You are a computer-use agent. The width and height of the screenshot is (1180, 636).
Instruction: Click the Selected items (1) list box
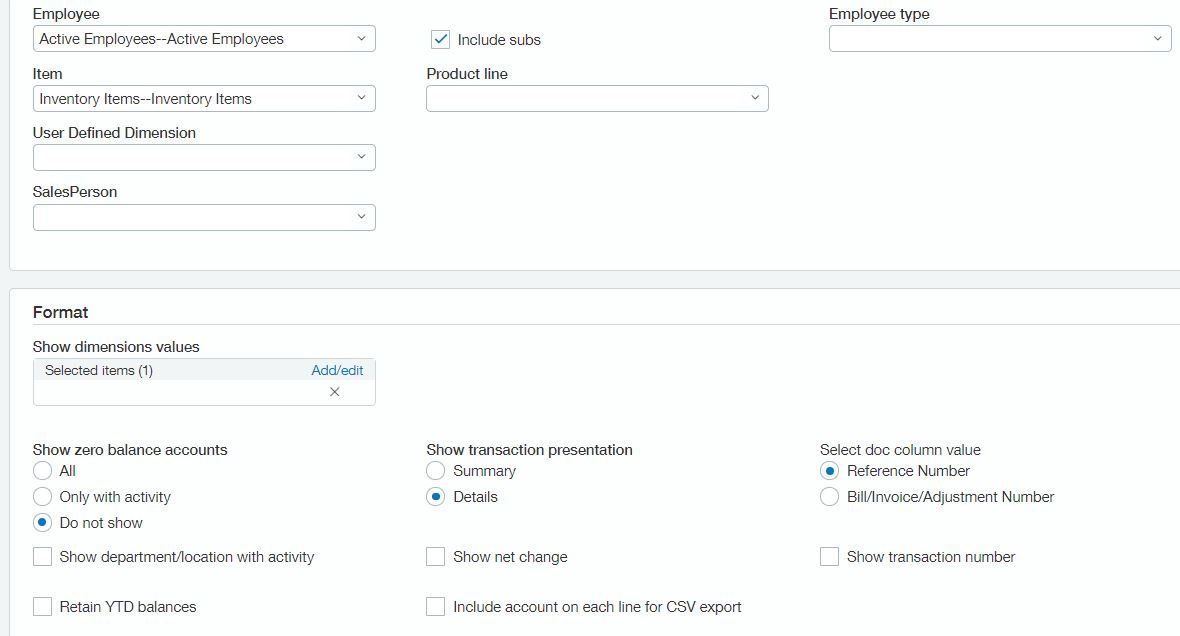pyautogui.click(x=204, y=382)
